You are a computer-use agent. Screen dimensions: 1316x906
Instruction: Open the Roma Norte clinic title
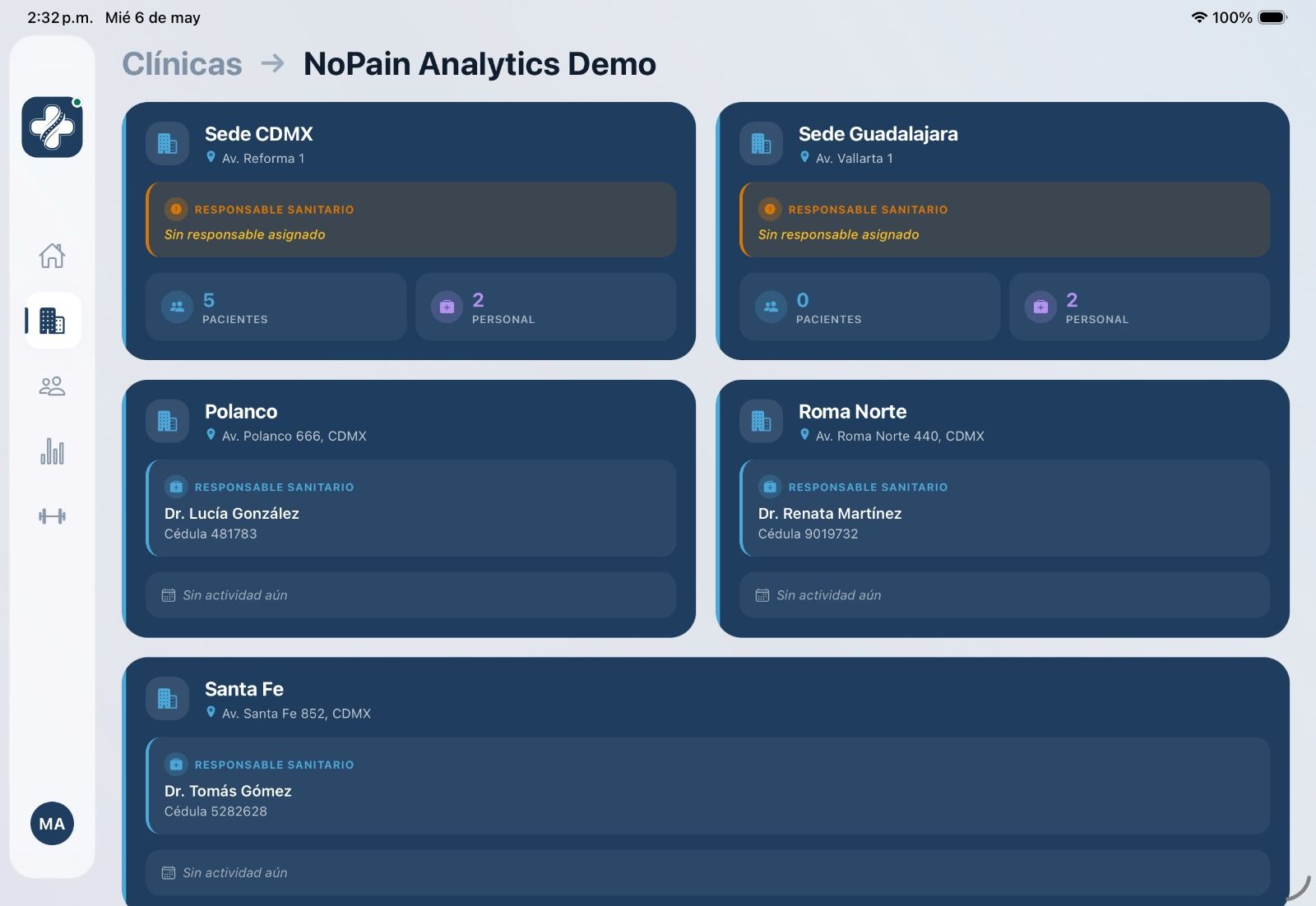click(853, 412)
